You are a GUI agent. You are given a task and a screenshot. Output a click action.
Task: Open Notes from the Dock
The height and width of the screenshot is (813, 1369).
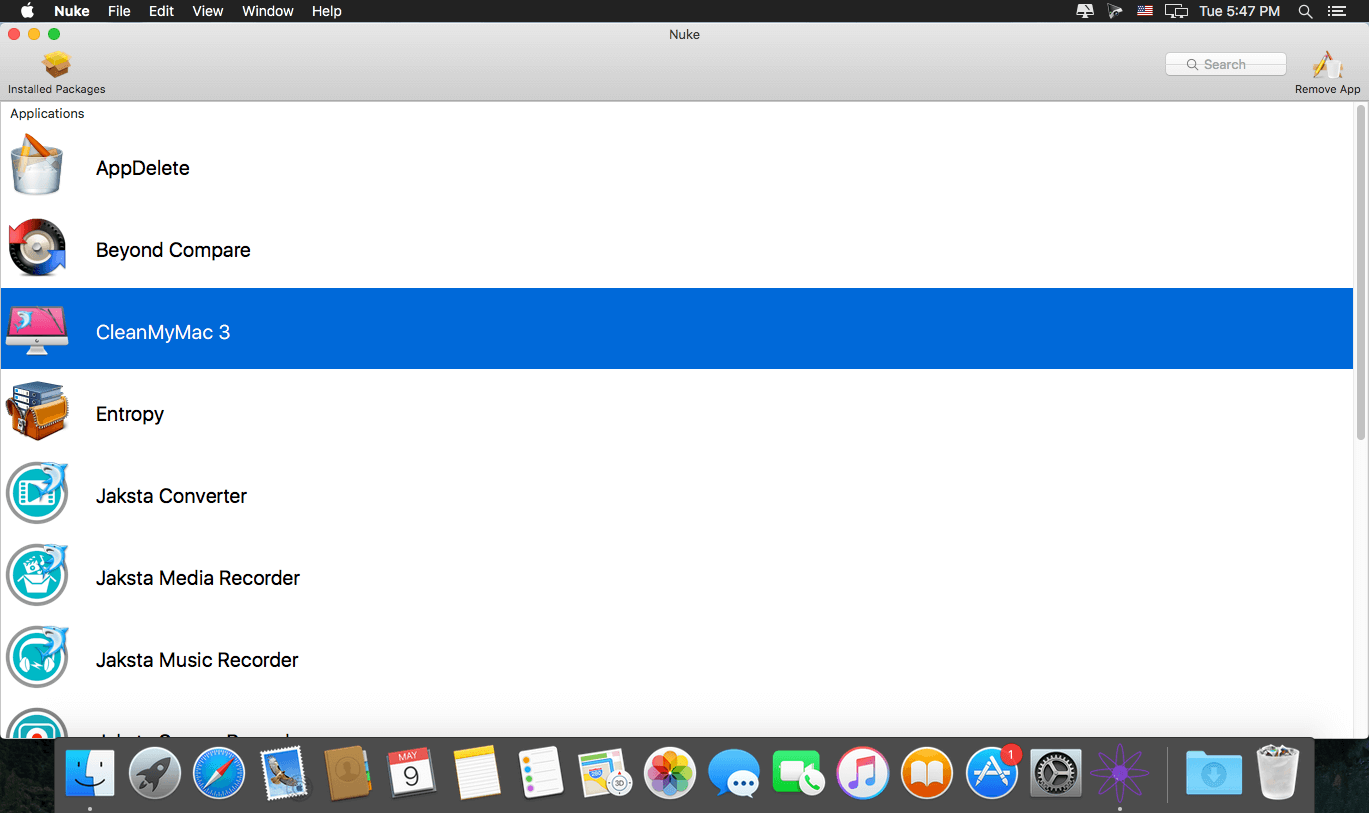click(476, 773)
